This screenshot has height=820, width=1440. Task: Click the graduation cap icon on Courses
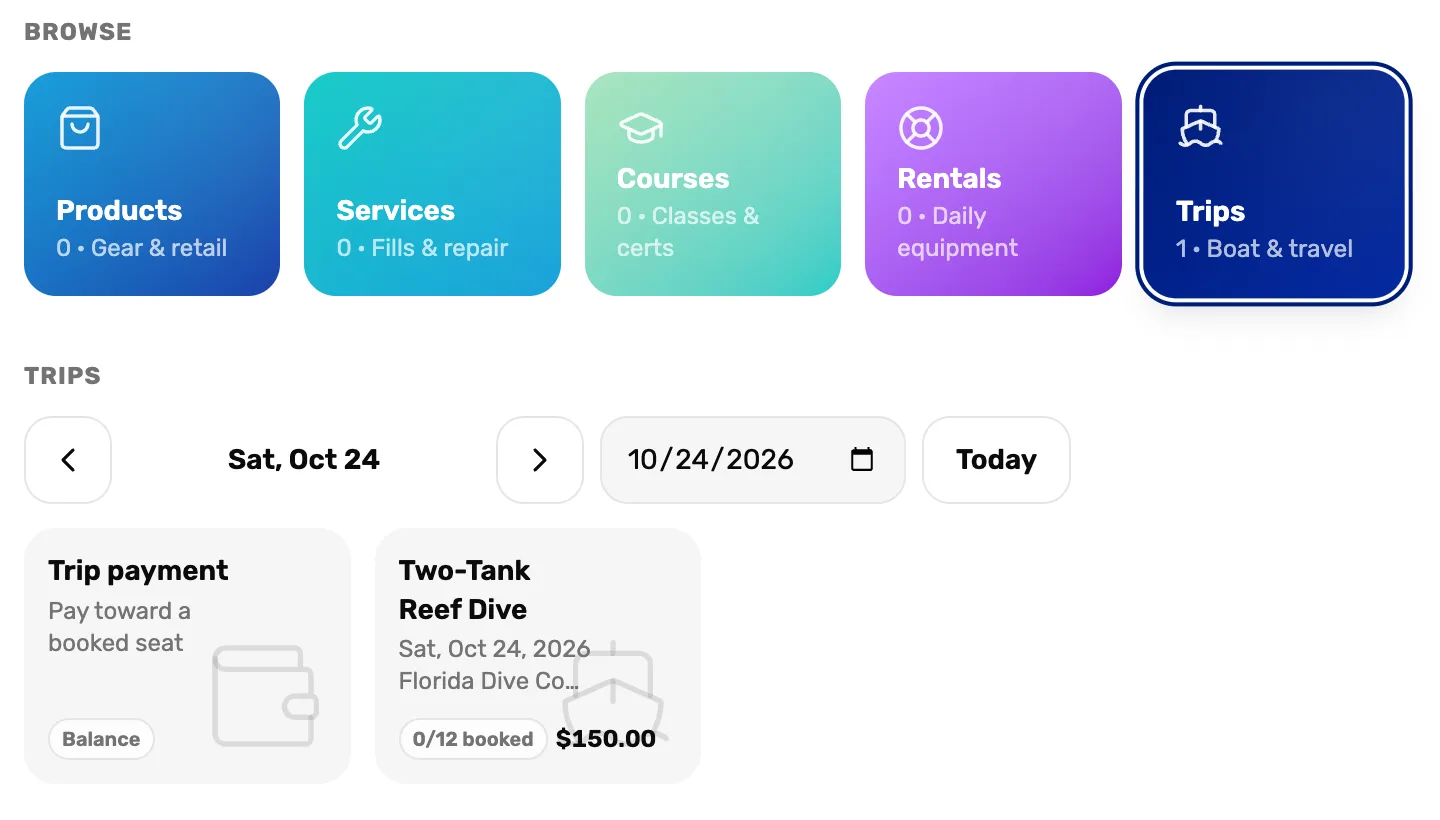[x=641, y=128]
